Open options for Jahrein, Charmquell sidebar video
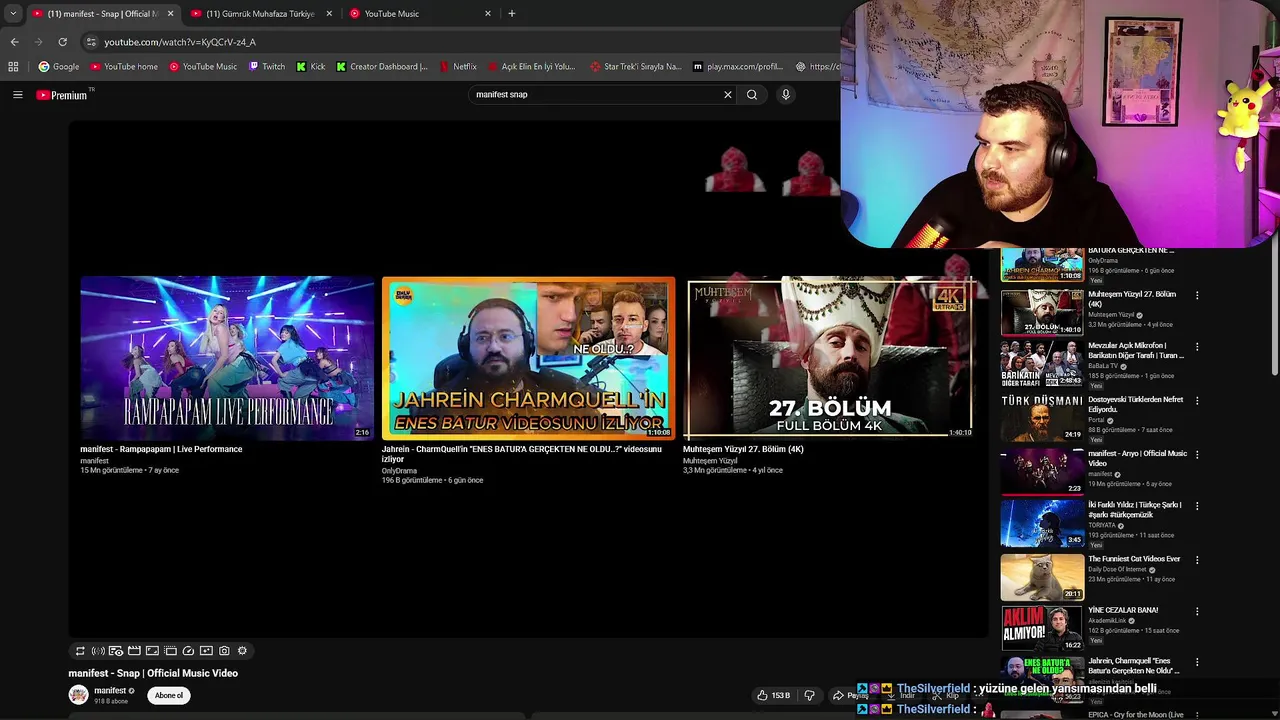The width and height of the screenshot is (1280, 720). 1197,662
